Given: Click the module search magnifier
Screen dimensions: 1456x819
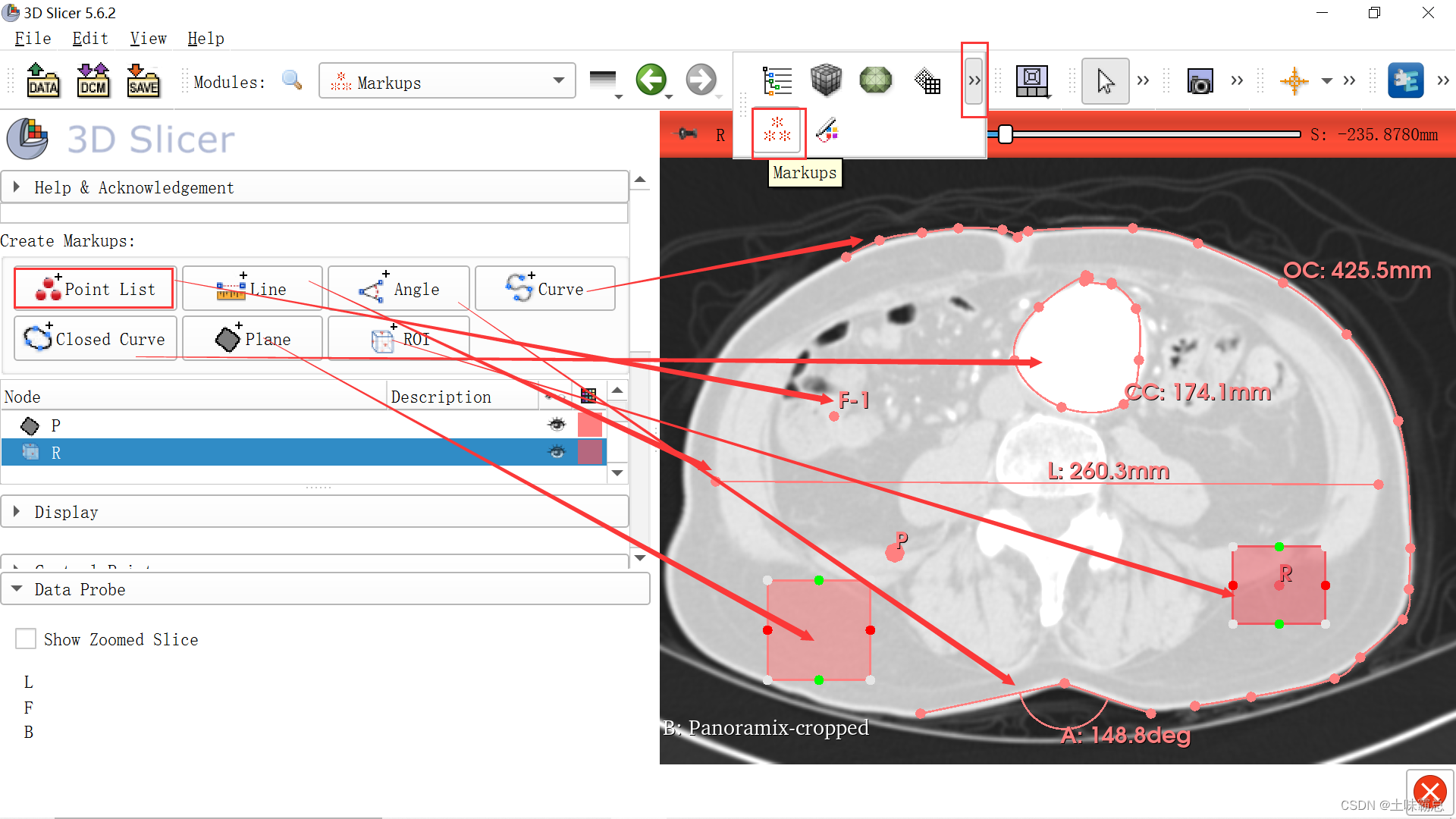Looking at the screenshot, I should tap(291, 80).
